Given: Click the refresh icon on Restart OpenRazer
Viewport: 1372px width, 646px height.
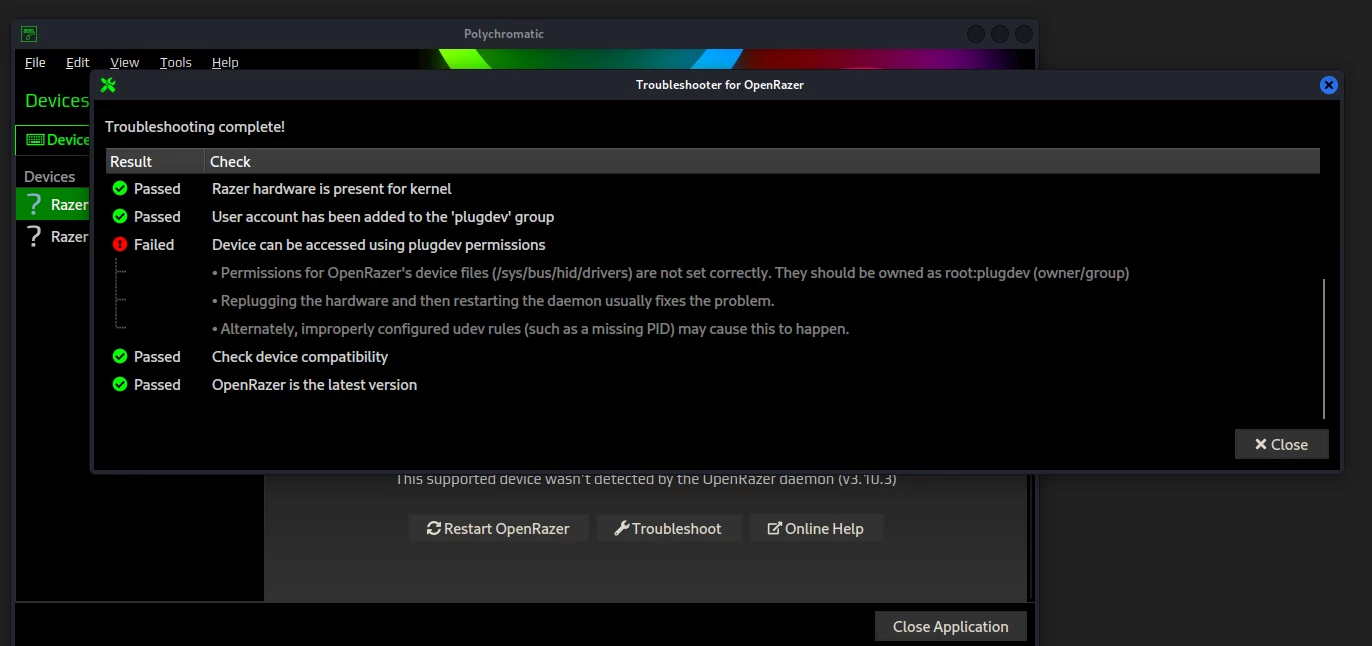Looking at the screenshot, I should 433,528.
